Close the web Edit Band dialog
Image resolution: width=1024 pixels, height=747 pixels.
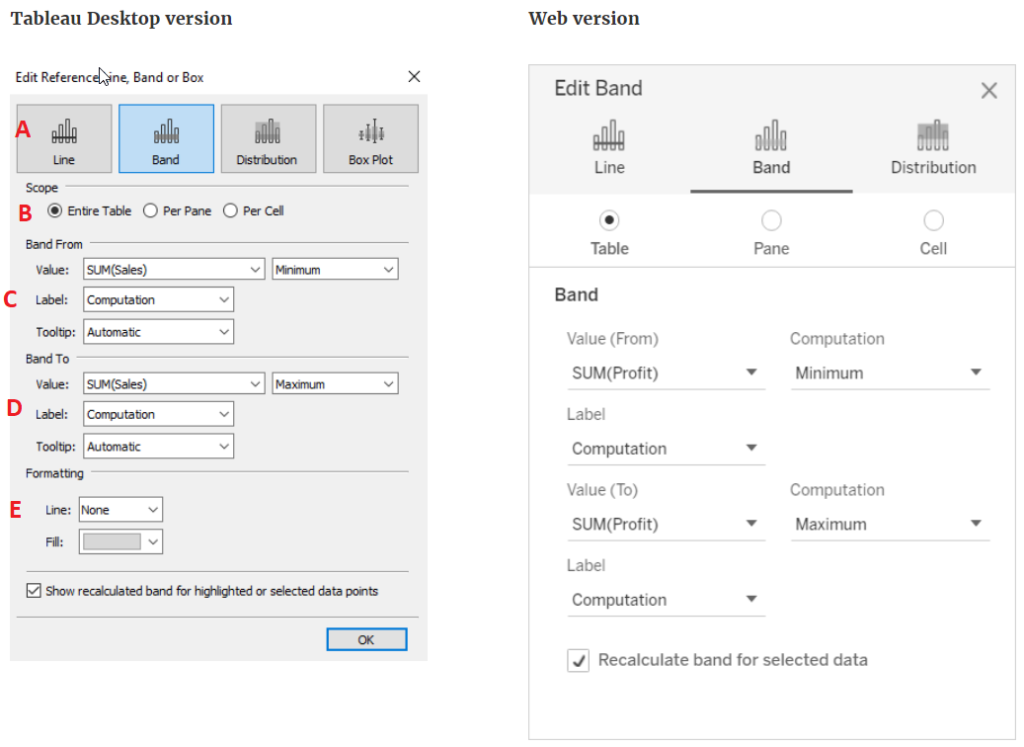(x=988, y=89)
